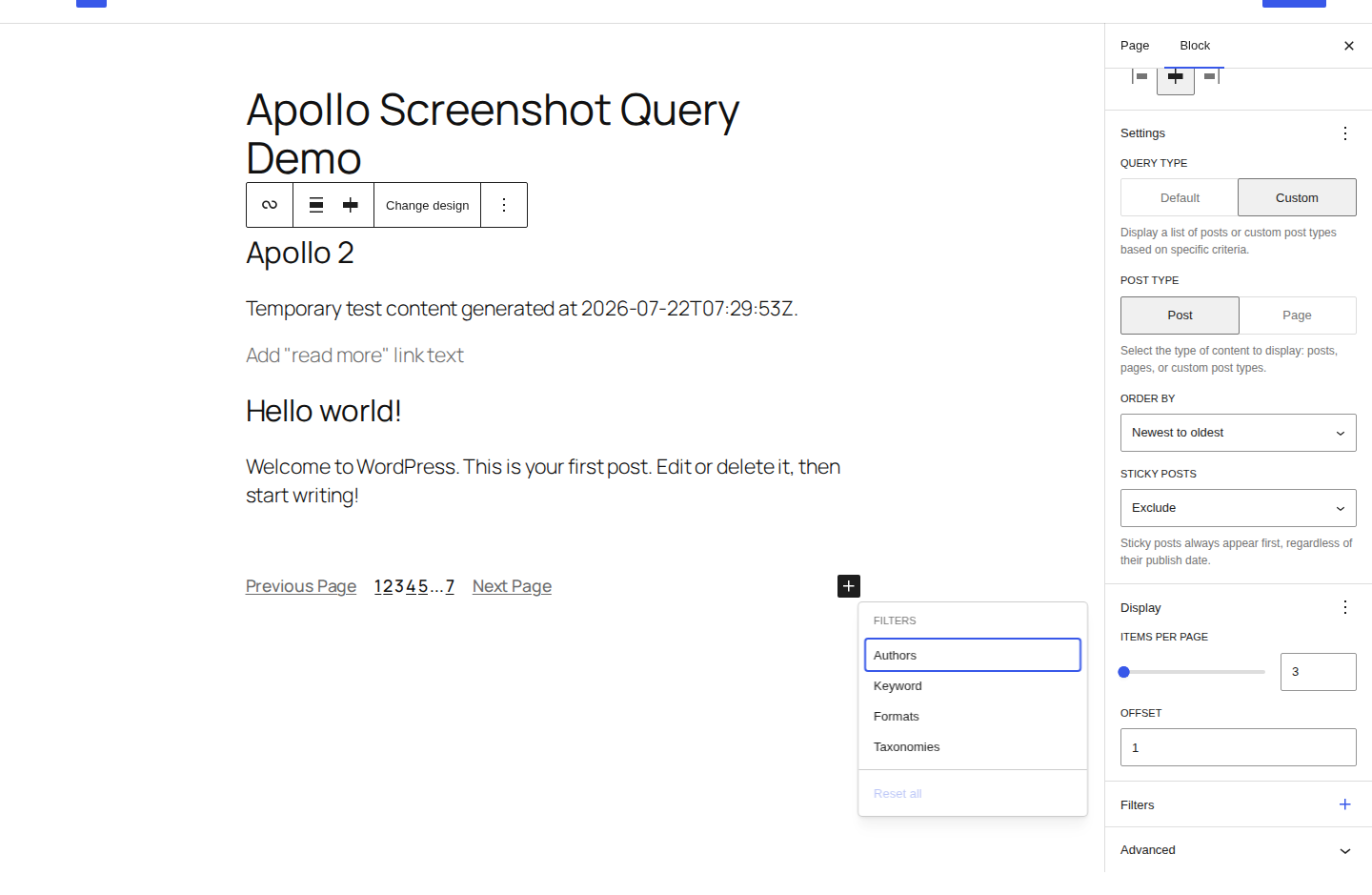Click the Items Per Page slider handle
This screenshot has height=895, width=1372.
pyautogui.click(x=1124, y=672)
